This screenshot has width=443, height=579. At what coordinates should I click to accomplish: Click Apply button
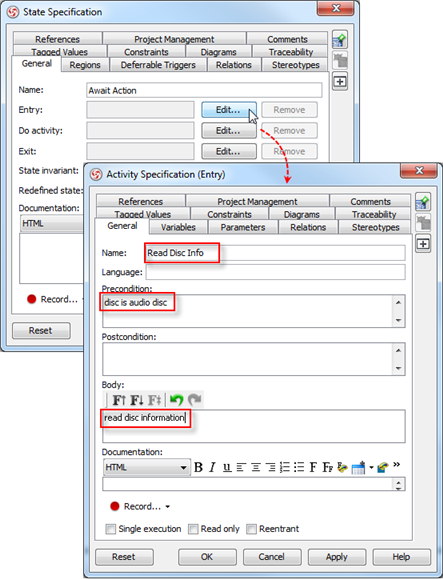(x=337, y=557)
